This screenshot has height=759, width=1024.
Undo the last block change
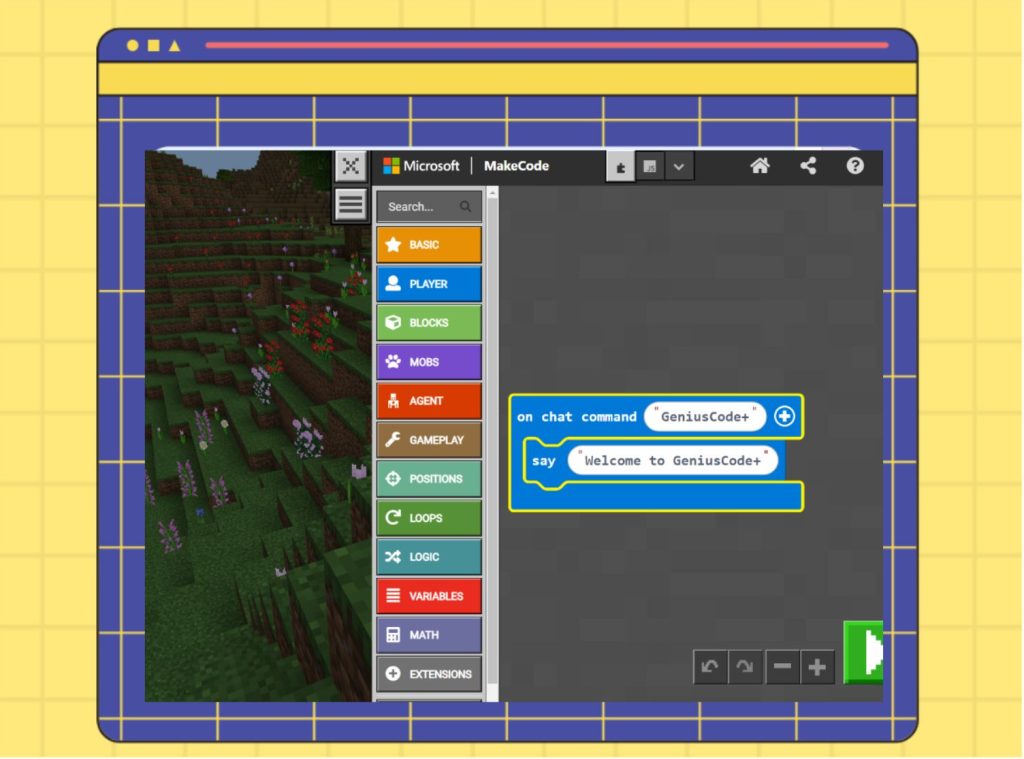[x=710, y=667]
